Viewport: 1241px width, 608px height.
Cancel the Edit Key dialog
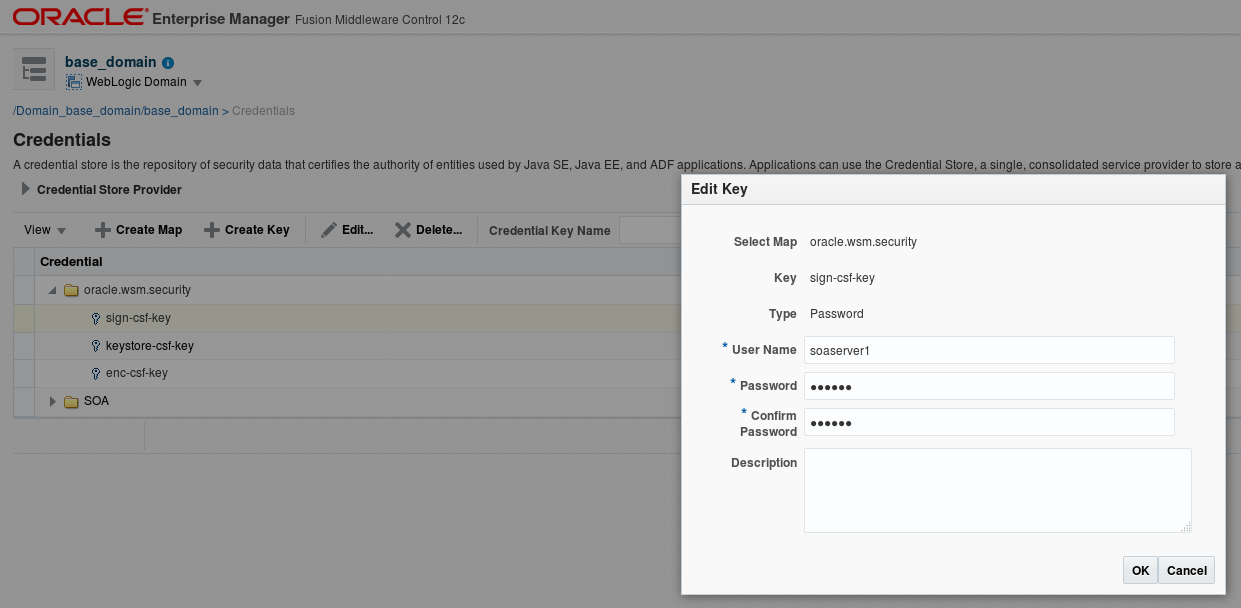pos(1186,569)
